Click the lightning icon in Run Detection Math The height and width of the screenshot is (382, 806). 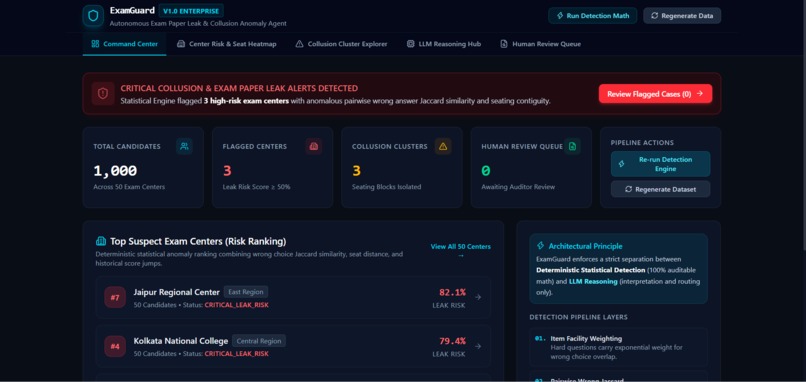tap(559, 15)
